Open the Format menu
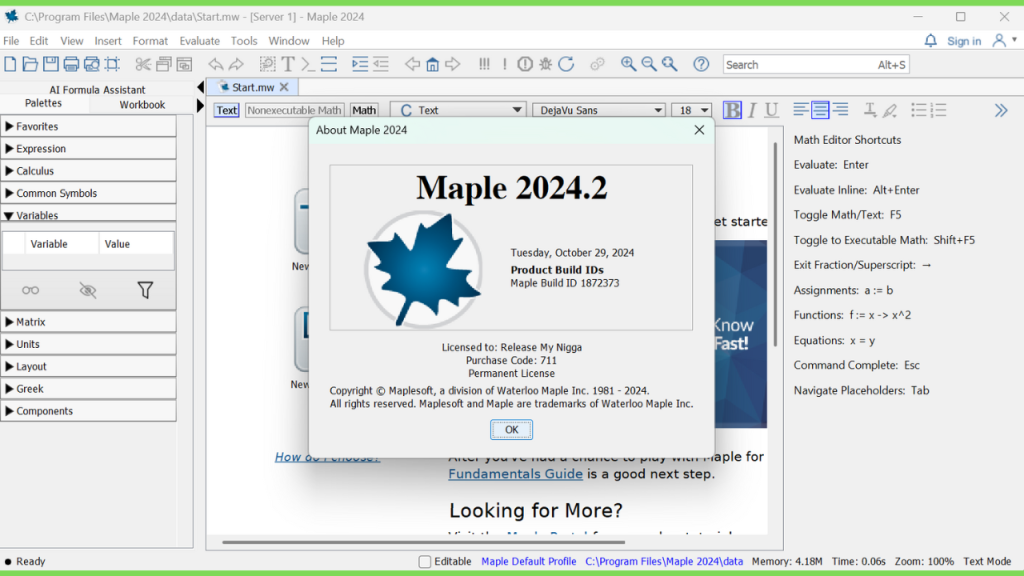Image resolution: width=1024 pixels, height=576 pixels. coord(150,40)
